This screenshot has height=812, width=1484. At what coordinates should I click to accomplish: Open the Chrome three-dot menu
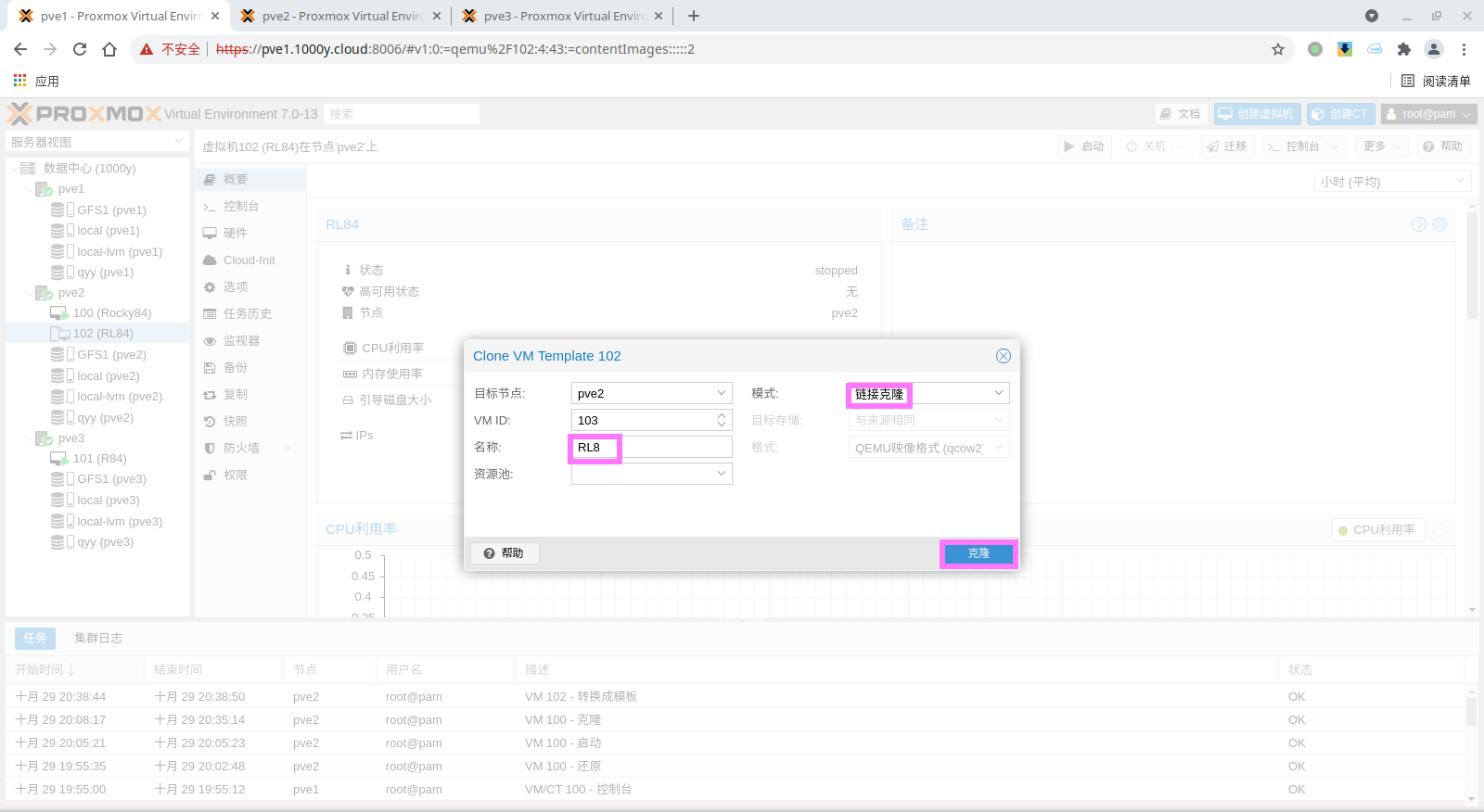(1464, 49)
